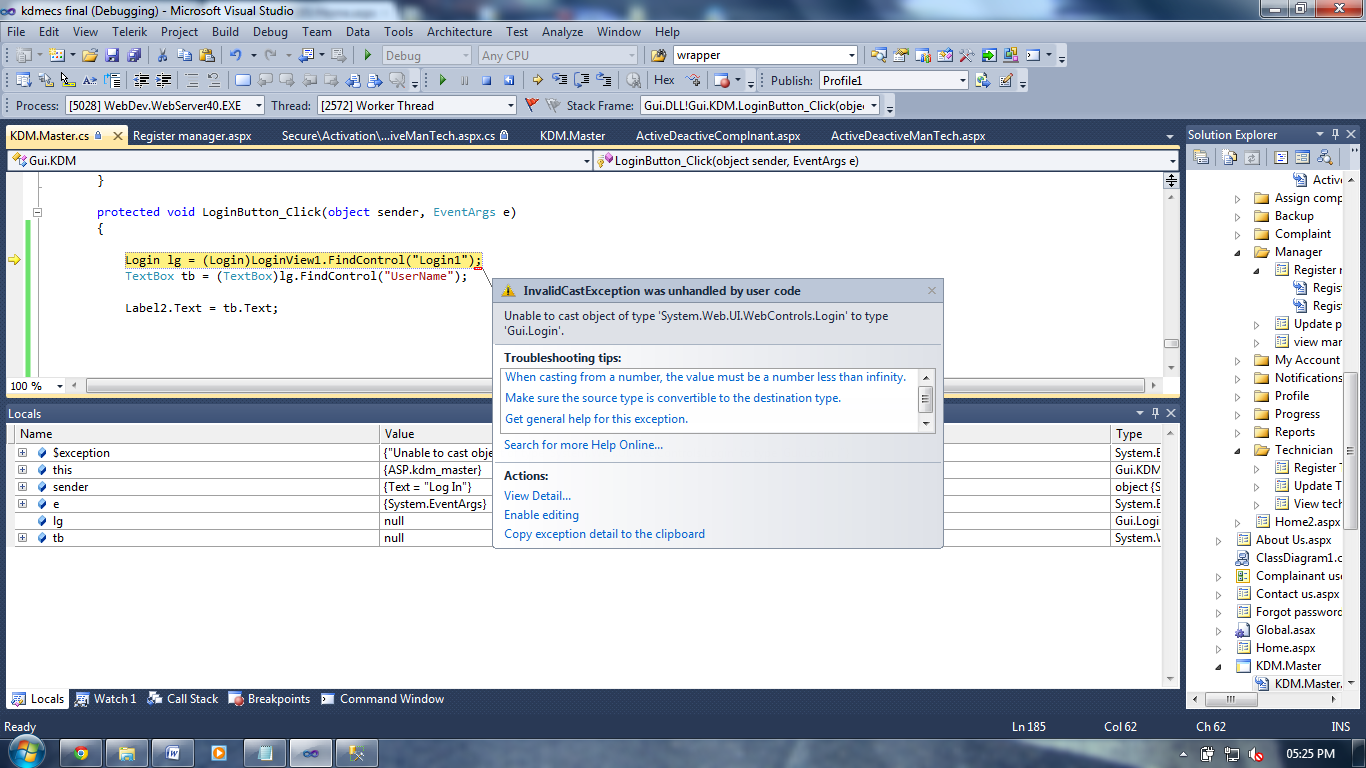
Task: Switch to the Watch 1 tab
Action: point(105,699)
